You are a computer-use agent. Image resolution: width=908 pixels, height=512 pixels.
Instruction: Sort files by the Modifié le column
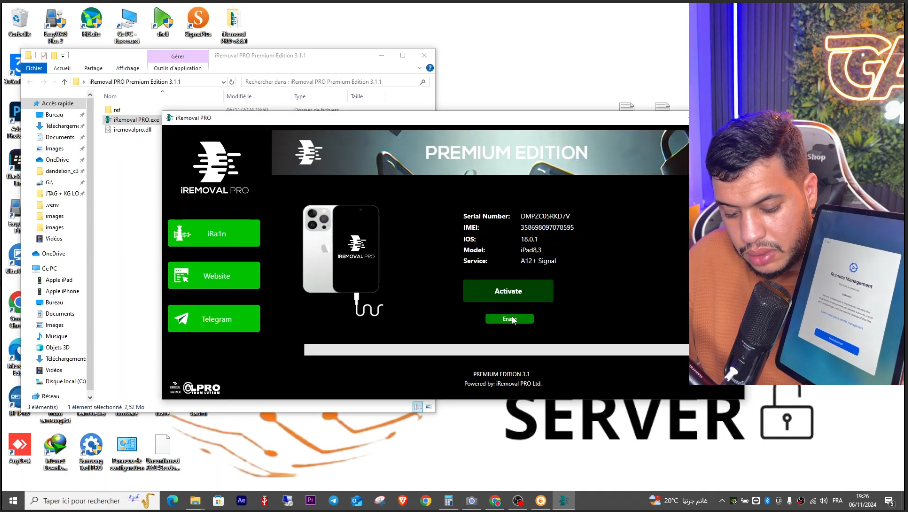click(239, 96)
